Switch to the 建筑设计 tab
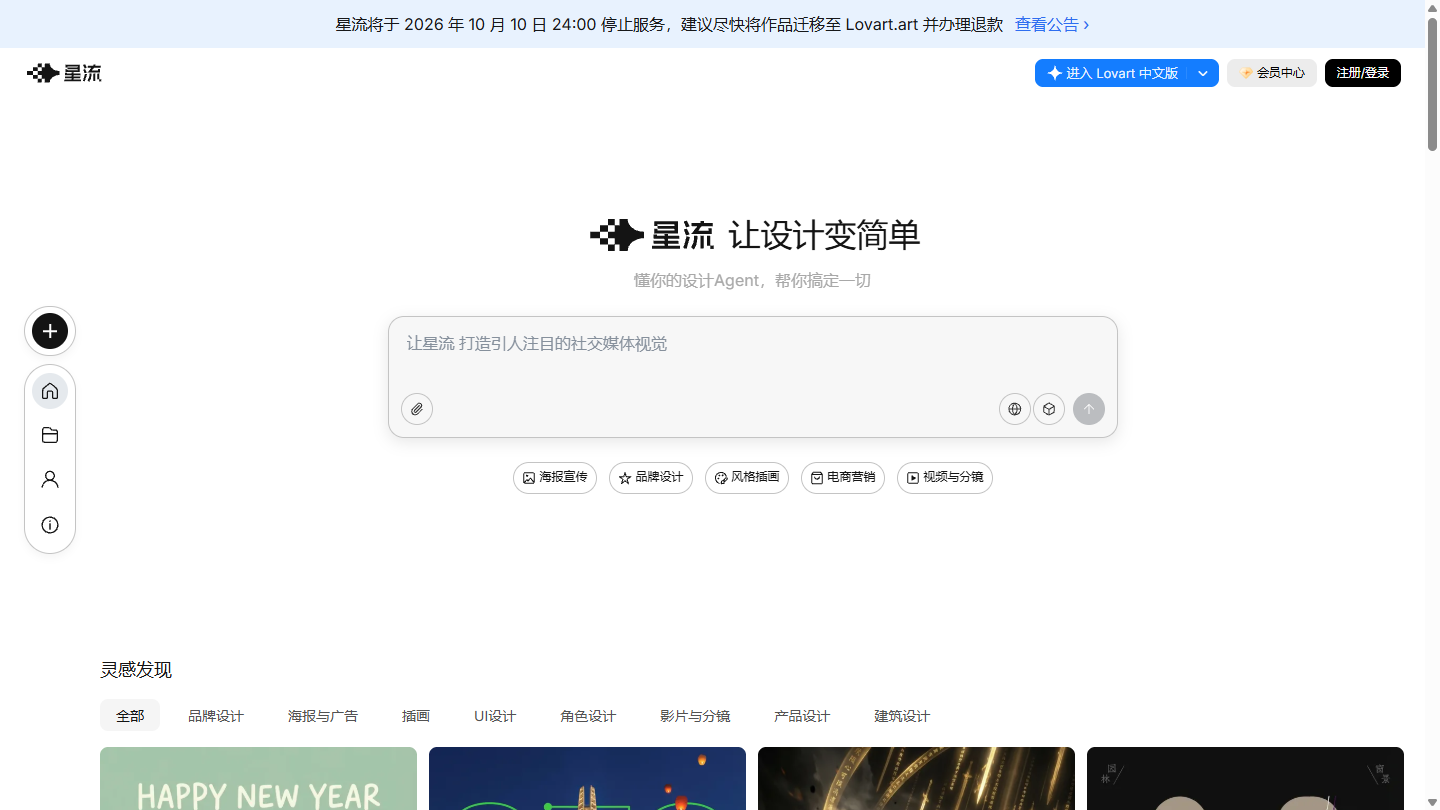 [902, 716]
